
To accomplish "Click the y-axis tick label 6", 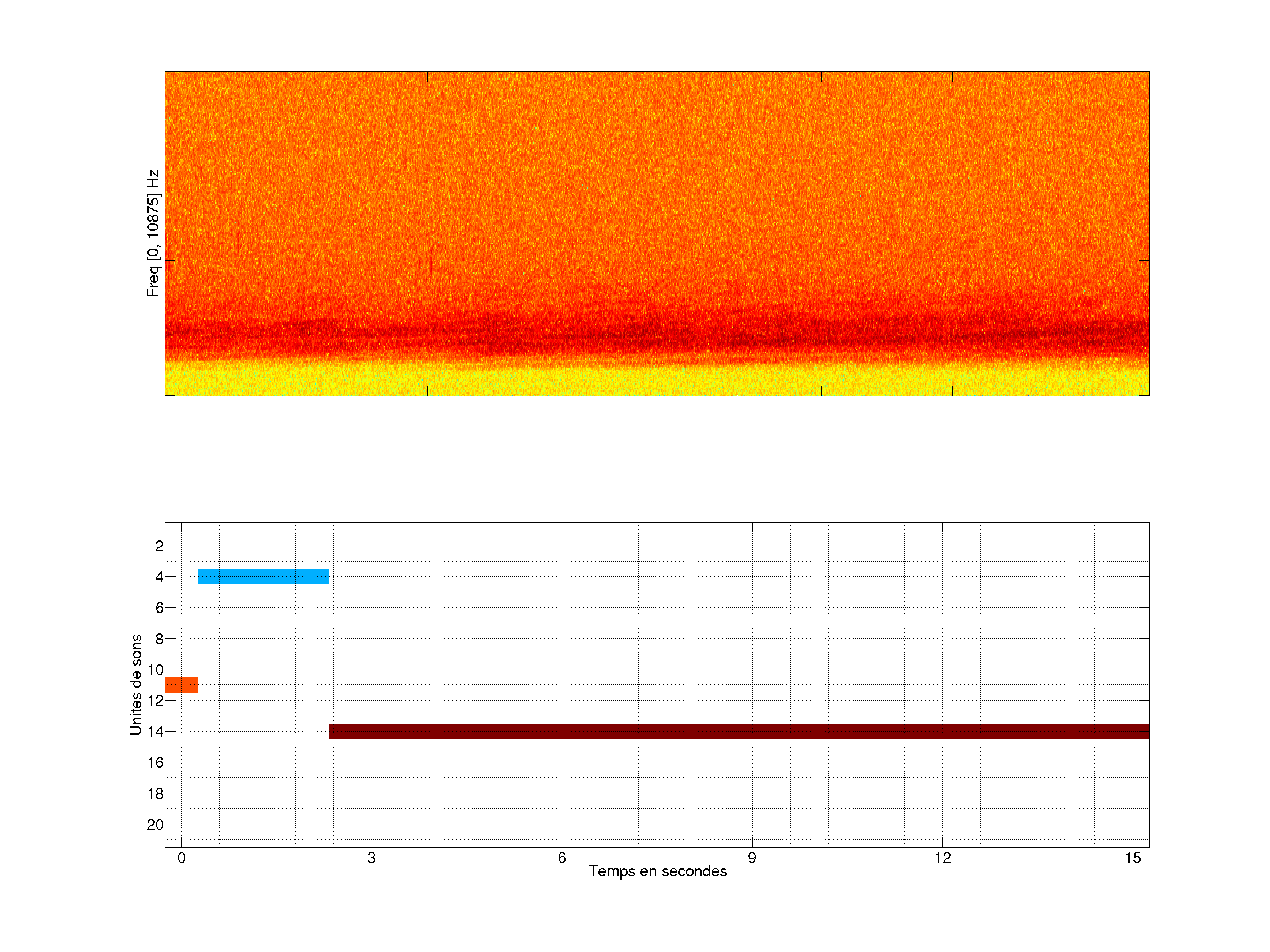I will tap(159, 608).
